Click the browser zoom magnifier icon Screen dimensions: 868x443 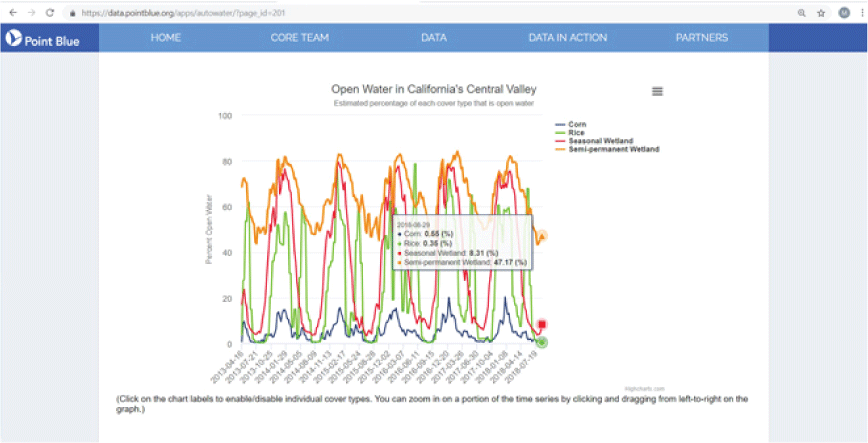coord(802,13)
